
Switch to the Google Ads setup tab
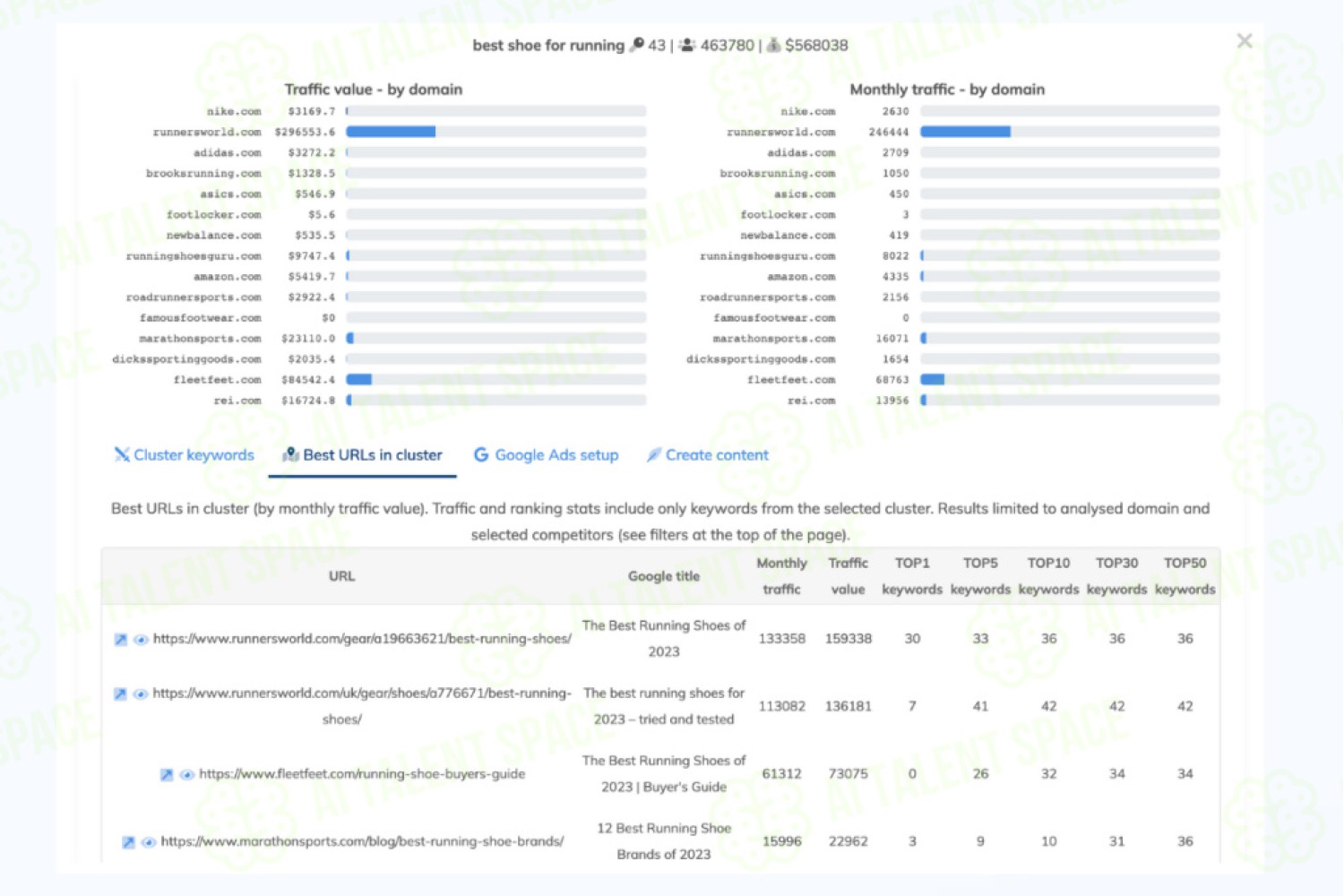pos(546,455)
